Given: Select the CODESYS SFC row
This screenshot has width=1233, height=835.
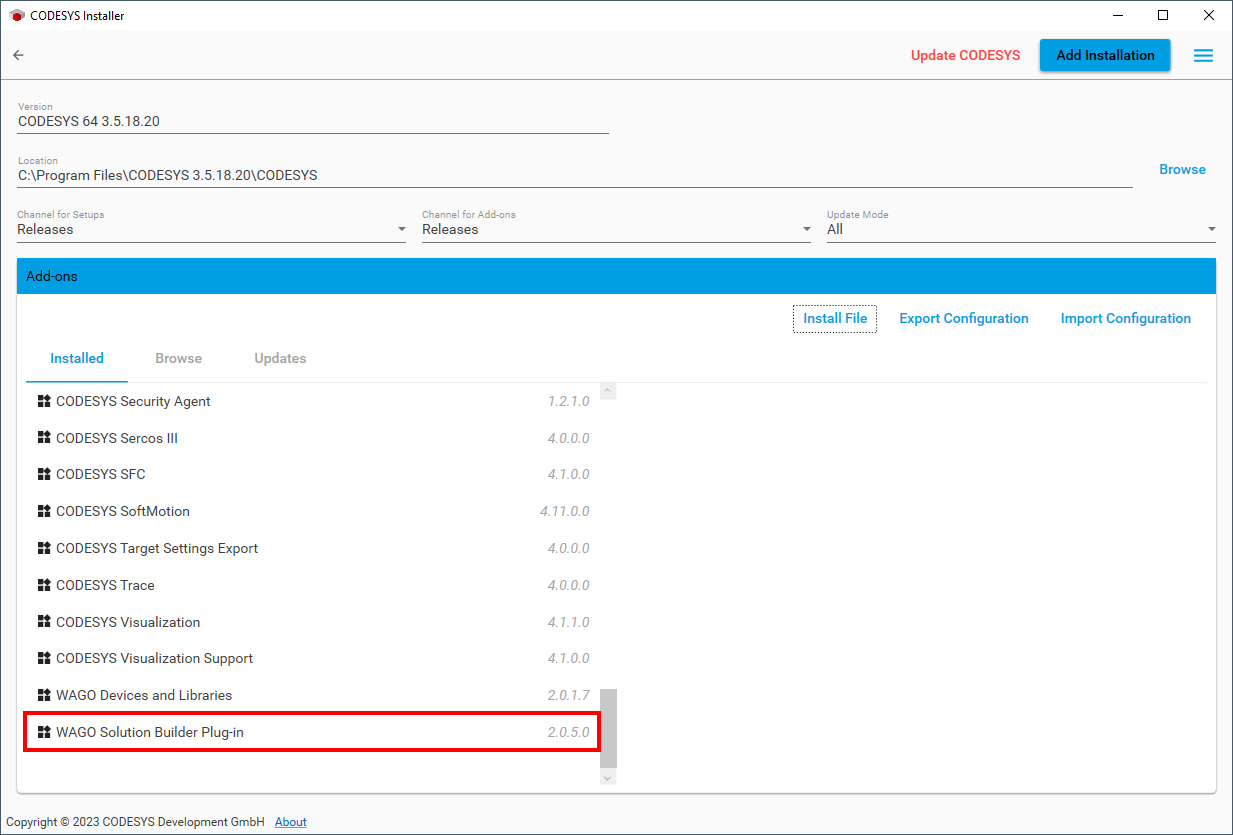Looking at the screenshot, I should click(312, 474).
